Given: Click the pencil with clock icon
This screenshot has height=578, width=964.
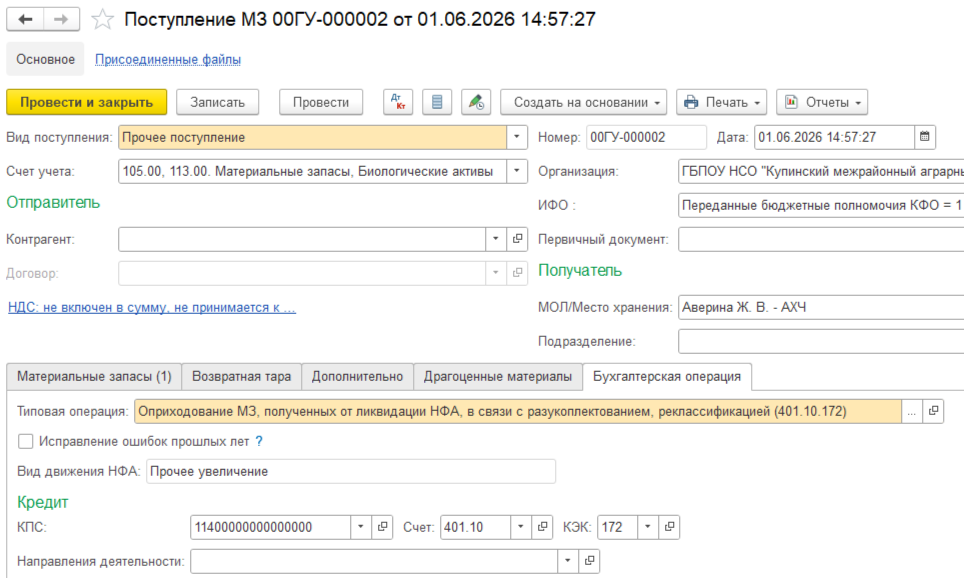Looking at the screenshot, I should point(476,102).
